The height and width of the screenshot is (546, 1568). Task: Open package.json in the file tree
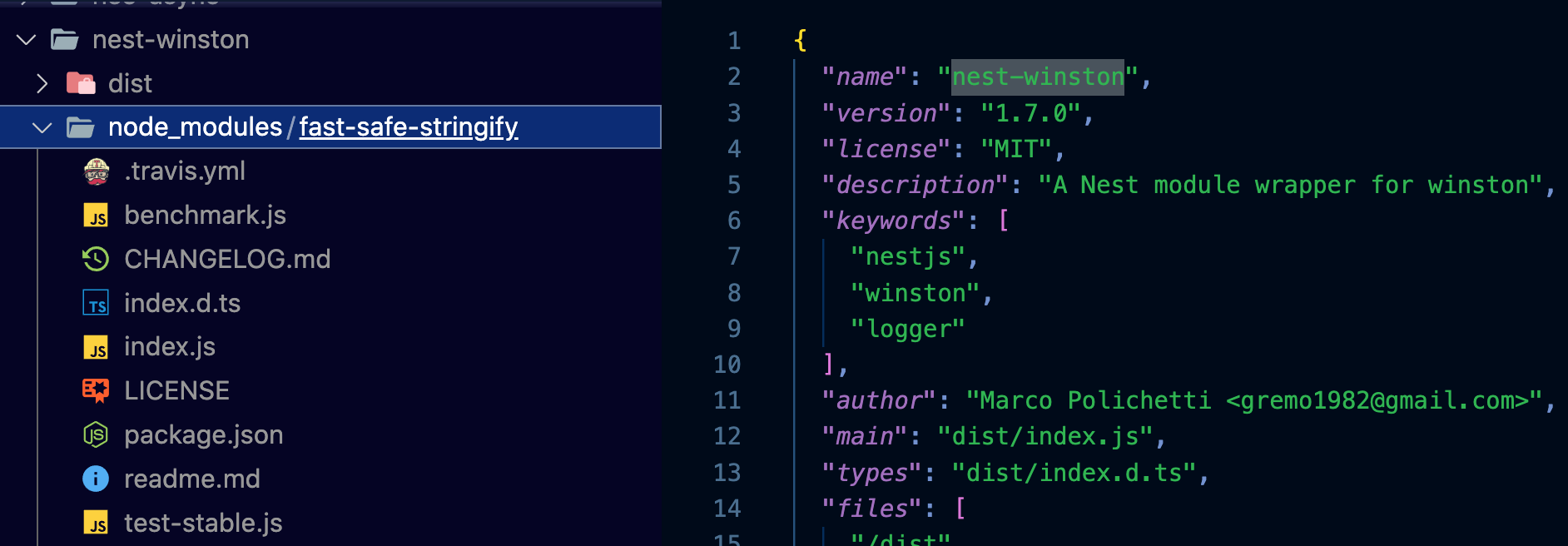(x=204, y=434)
